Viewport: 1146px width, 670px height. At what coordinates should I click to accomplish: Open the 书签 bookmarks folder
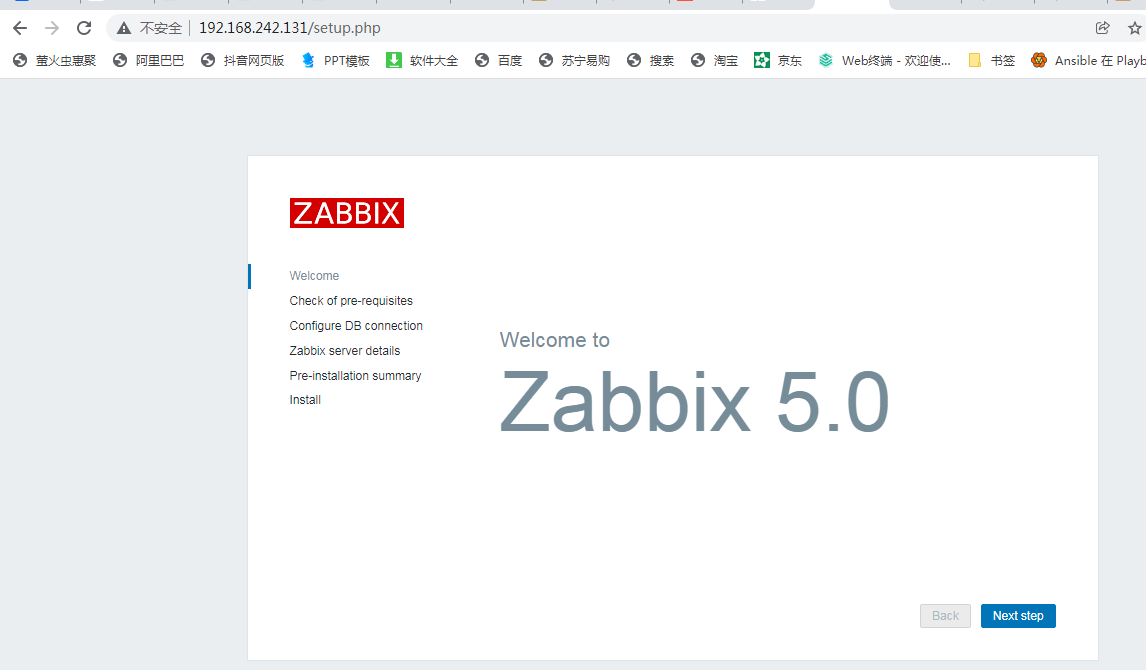(991, 61)
